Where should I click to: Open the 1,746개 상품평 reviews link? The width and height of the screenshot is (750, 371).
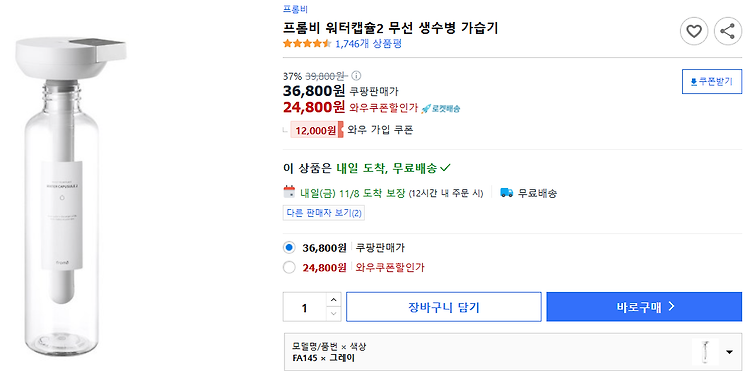click(x=368, y=44)
